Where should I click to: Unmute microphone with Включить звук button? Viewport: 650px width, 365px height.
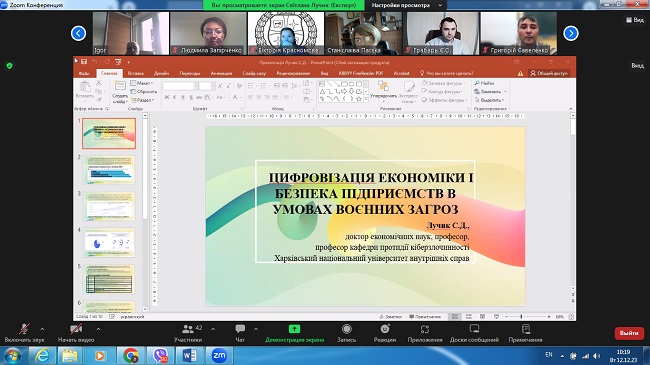(x=24, y=333)
